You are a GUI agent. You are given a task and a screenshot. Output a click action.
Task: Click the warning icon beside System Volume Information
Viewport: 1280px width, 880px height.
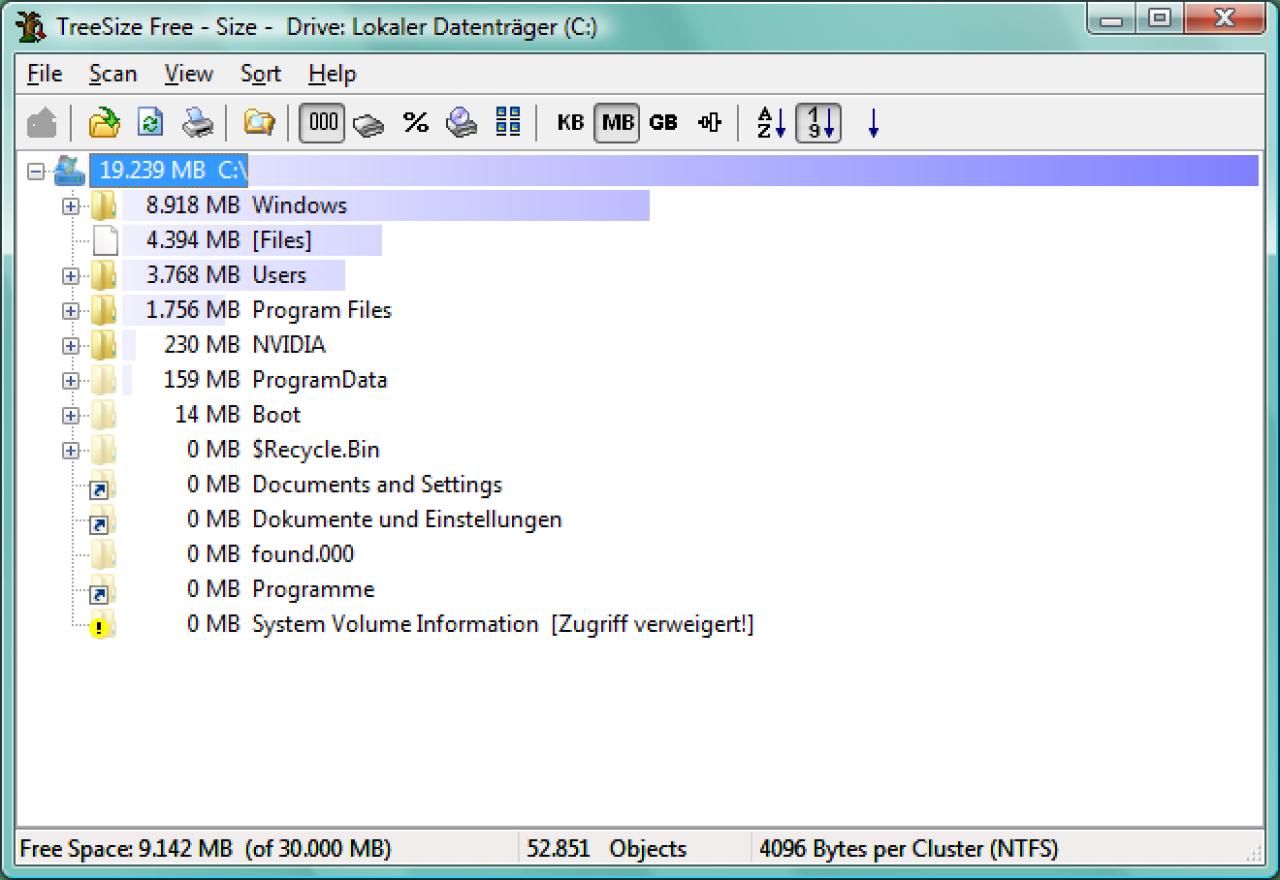point(104,626)
